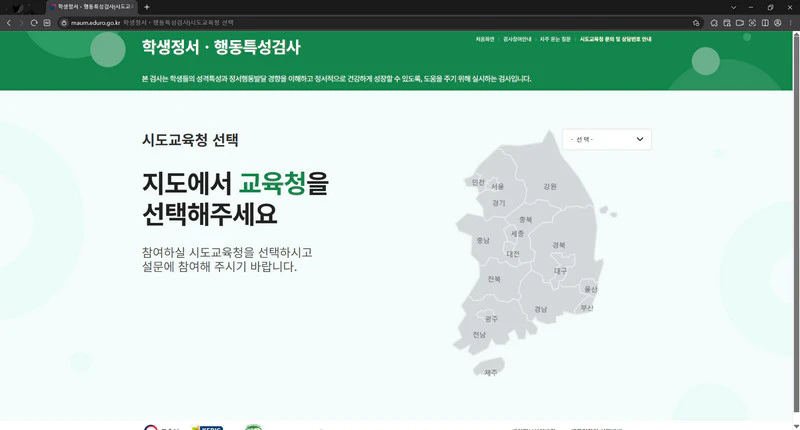Select 전남 region on the map

[x=479, y=335]
